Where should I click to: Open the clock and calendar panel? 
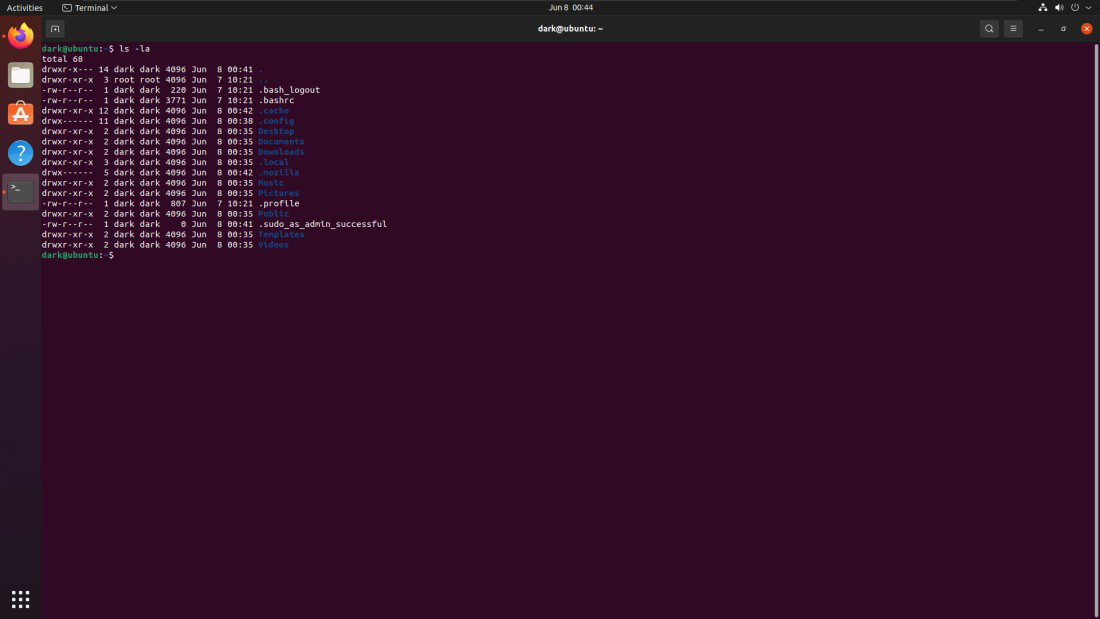570,8
